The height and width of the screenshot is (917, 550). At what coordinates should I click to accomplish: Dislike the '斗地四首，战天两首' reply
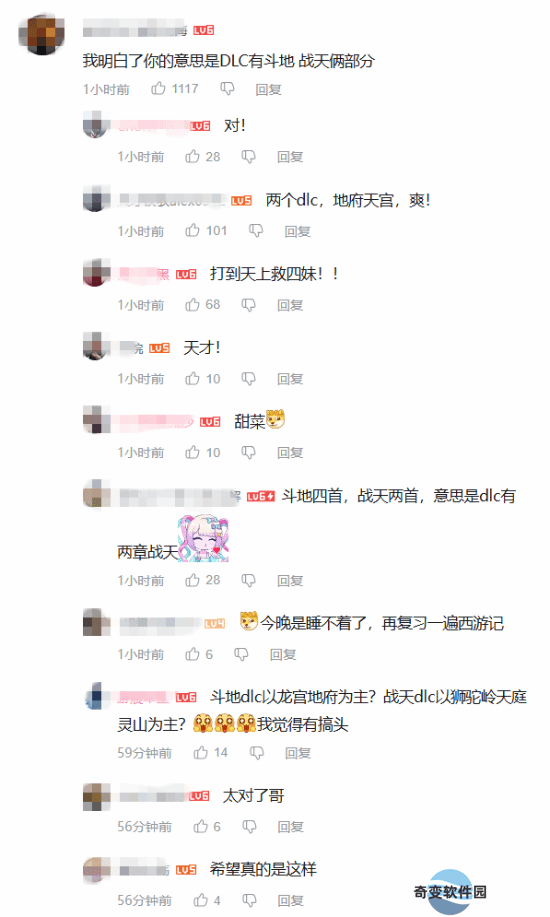tap(249, 580)
